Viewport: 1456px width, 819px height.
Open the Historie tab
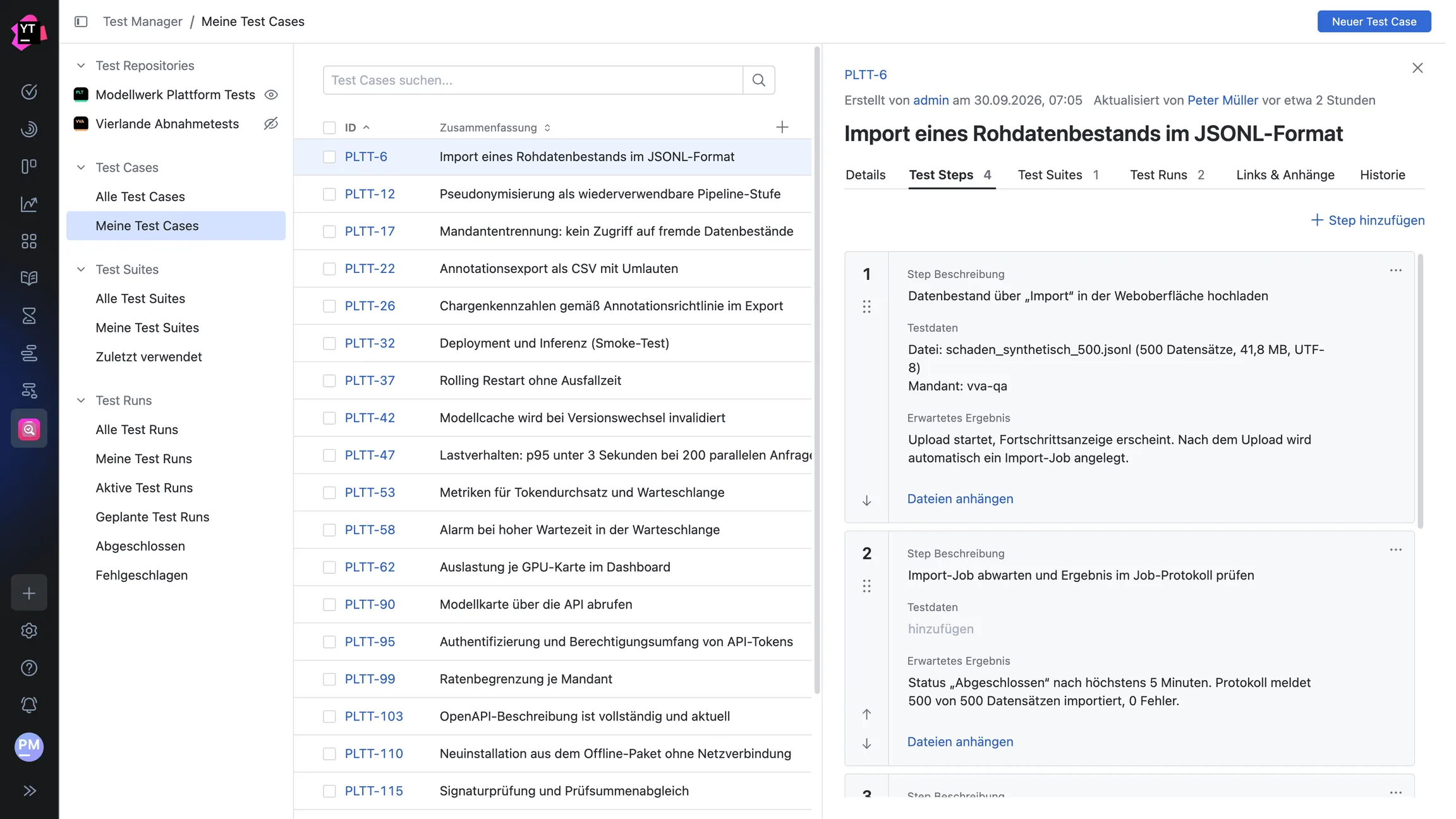click(1382, 175)
